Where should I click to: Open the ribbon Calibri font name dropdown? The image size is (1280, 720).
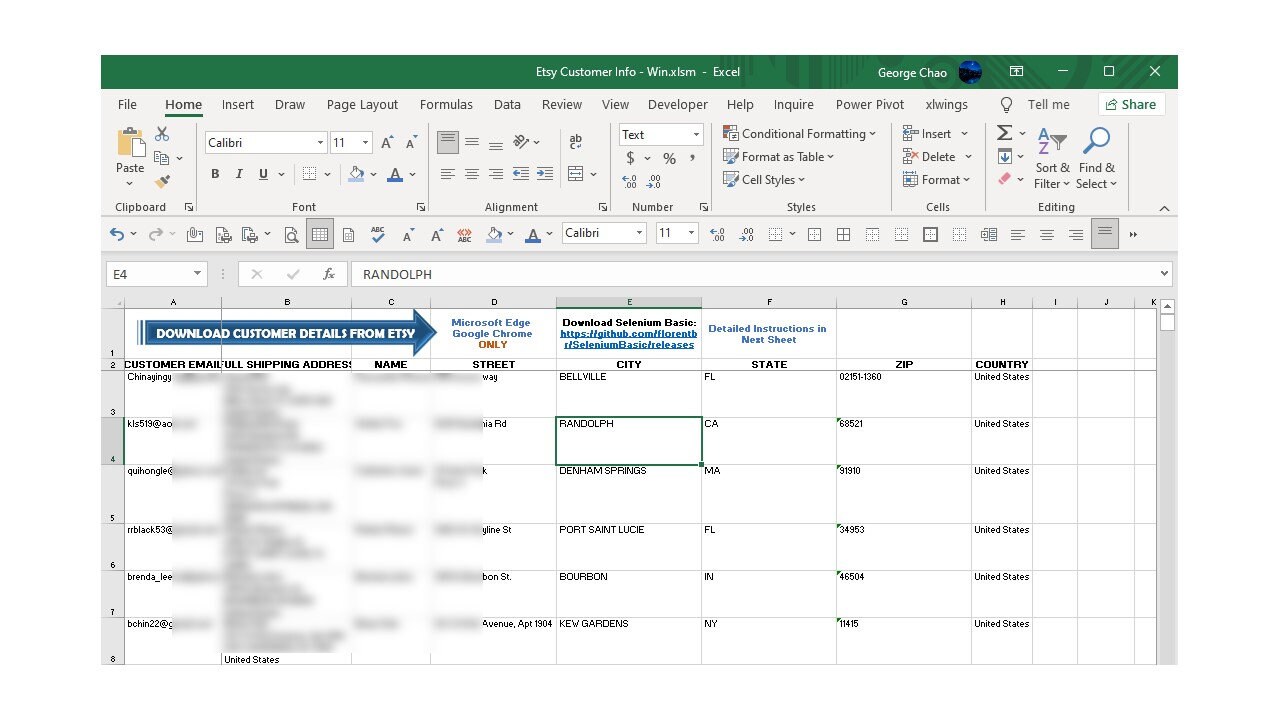pos(320,143)
